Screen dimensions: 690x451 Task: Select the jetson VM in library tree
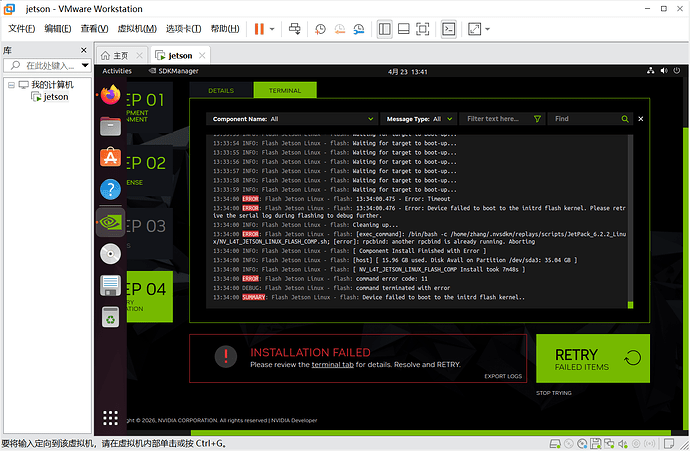[55, 97]
